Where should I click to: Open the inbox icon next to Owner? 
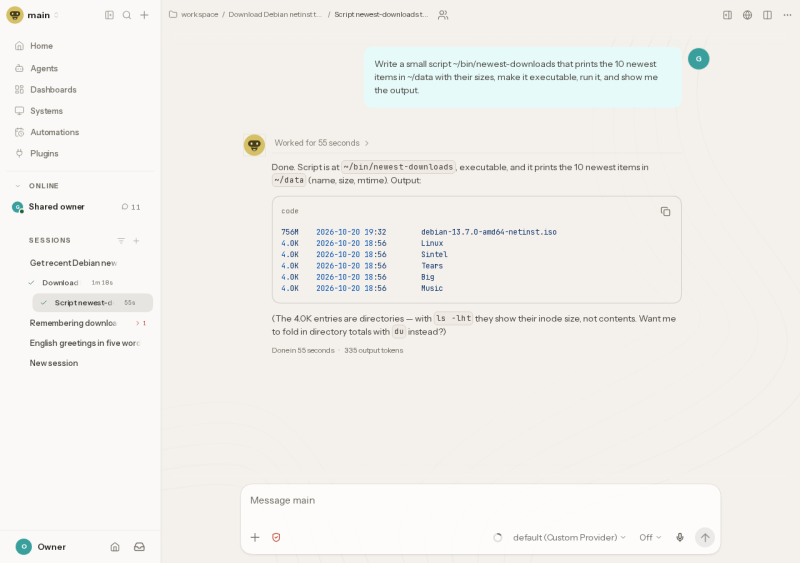click(x=139, y=547)
